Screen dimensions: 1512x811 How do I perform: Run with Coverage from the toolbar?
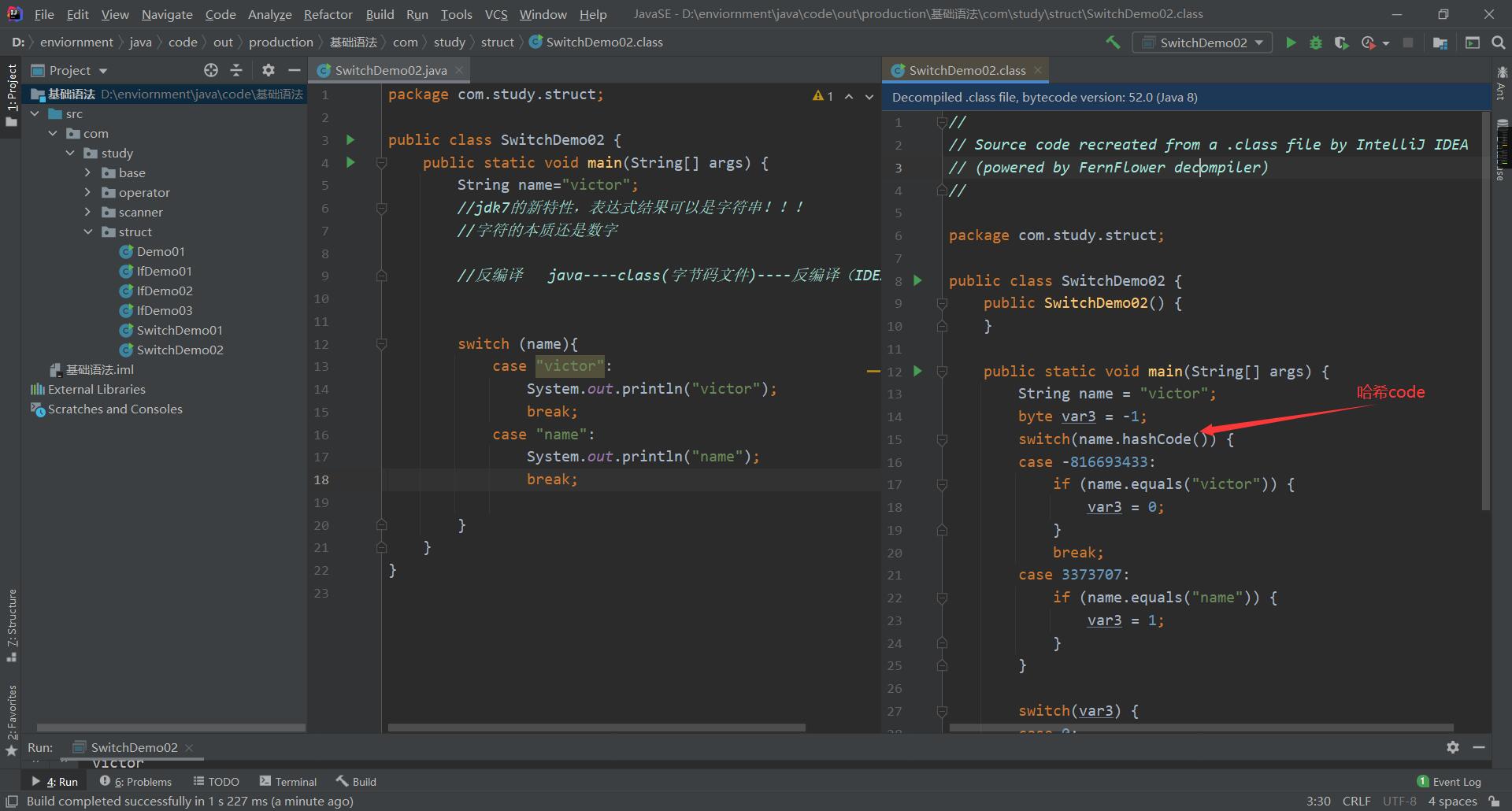click(x=1341, y=43)
